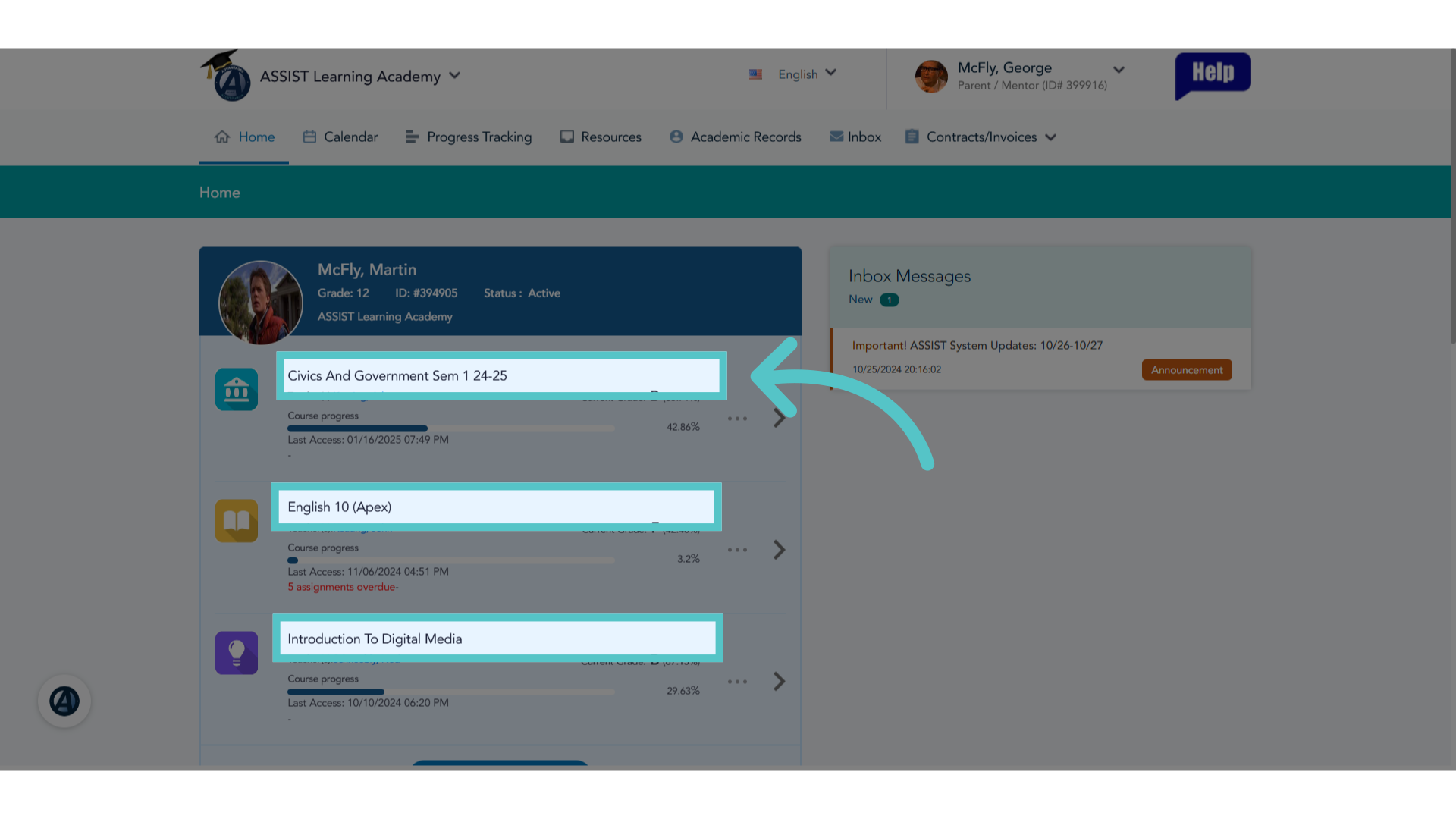Click George McFly's profile avatar
1456x819 pixels.
931,77
